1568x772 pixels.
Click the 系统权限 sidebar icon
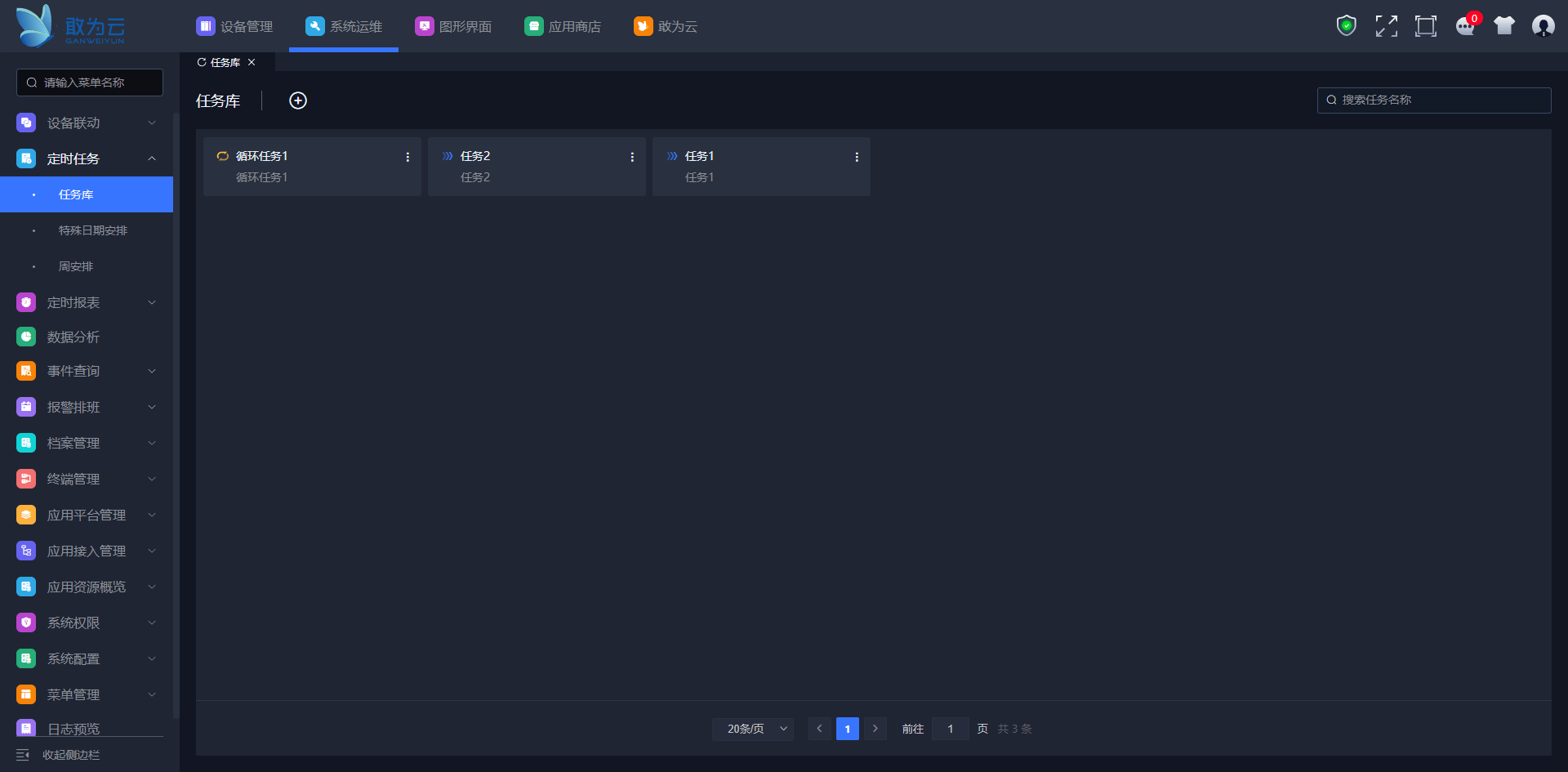pos(26,623)
